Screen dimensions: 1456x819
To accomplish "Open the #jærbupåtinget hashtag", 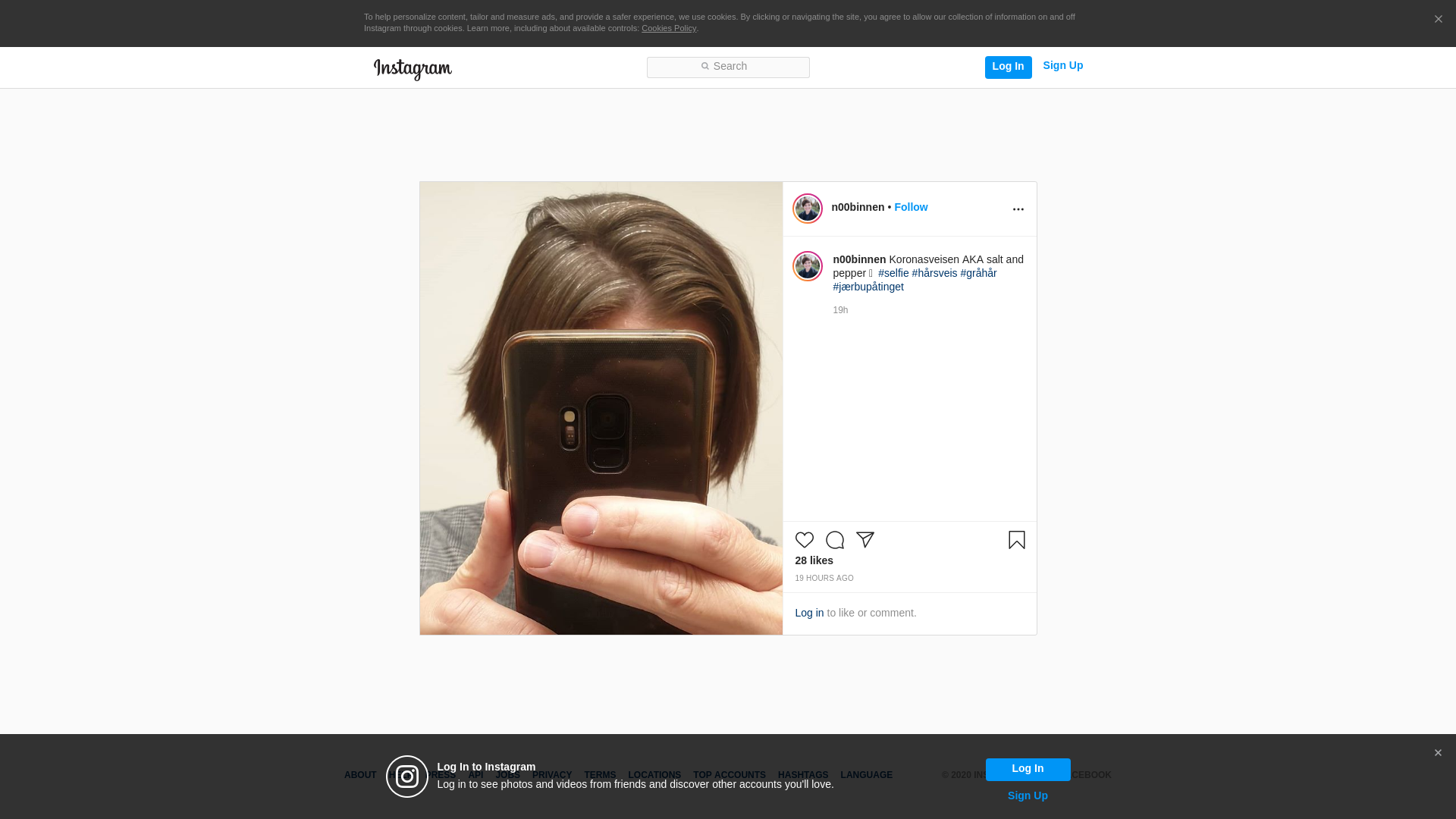I will (868, 287).
